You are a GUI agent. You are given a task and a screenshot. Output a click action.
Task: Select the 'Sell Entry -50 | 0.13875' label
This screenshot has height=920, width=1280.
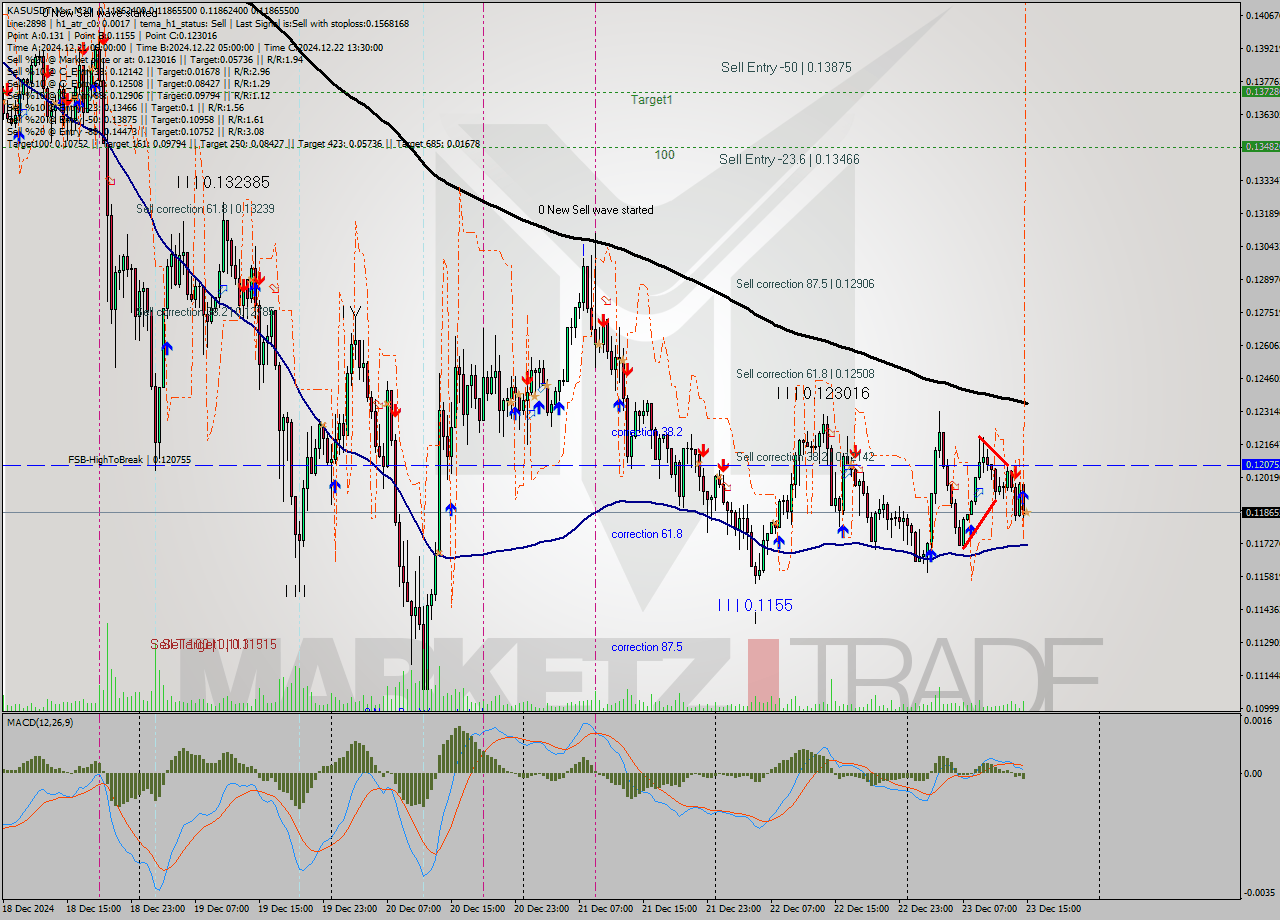coord(786,67)
